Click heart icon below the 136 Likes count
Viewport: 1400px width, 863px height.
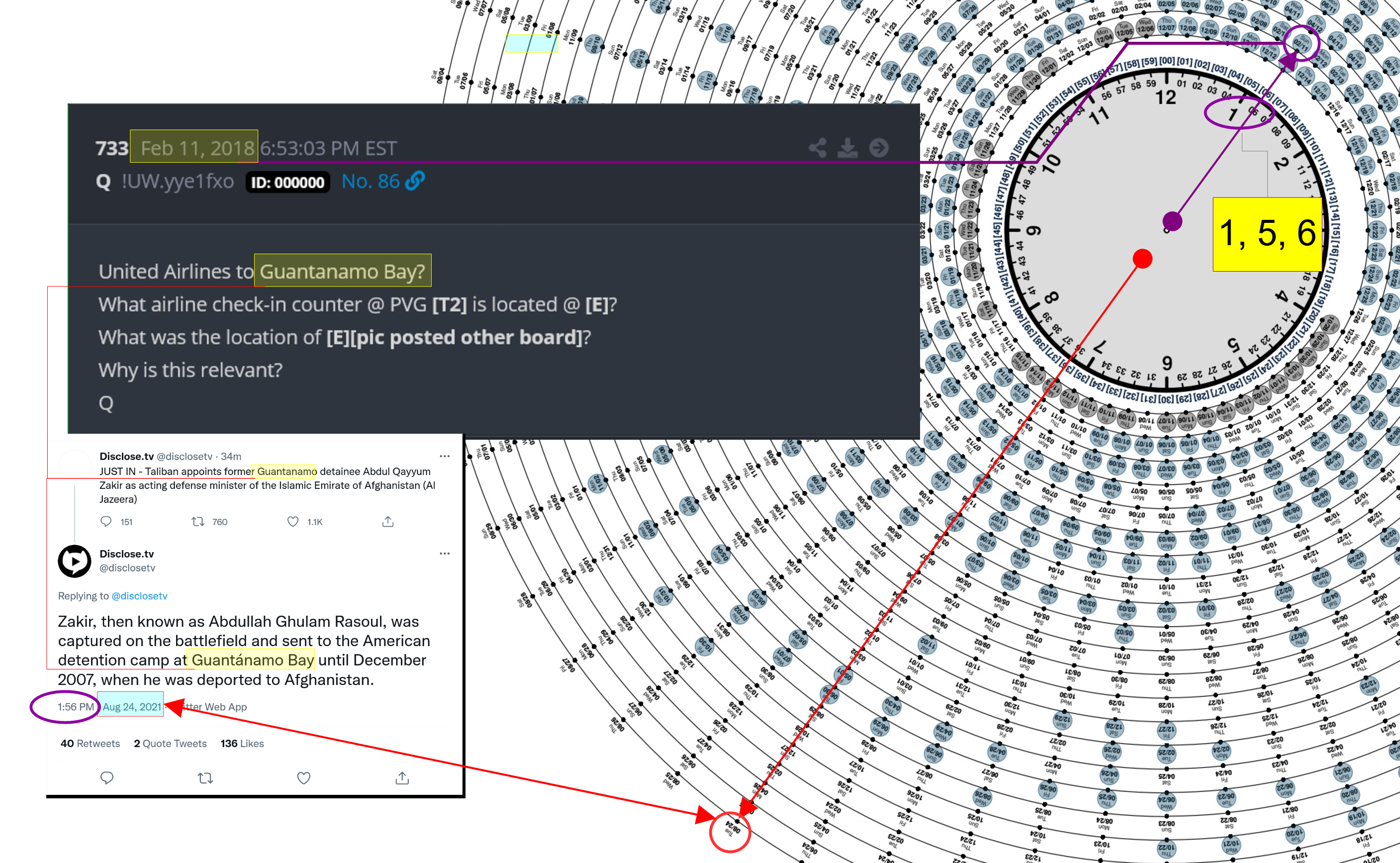point(304,777)
